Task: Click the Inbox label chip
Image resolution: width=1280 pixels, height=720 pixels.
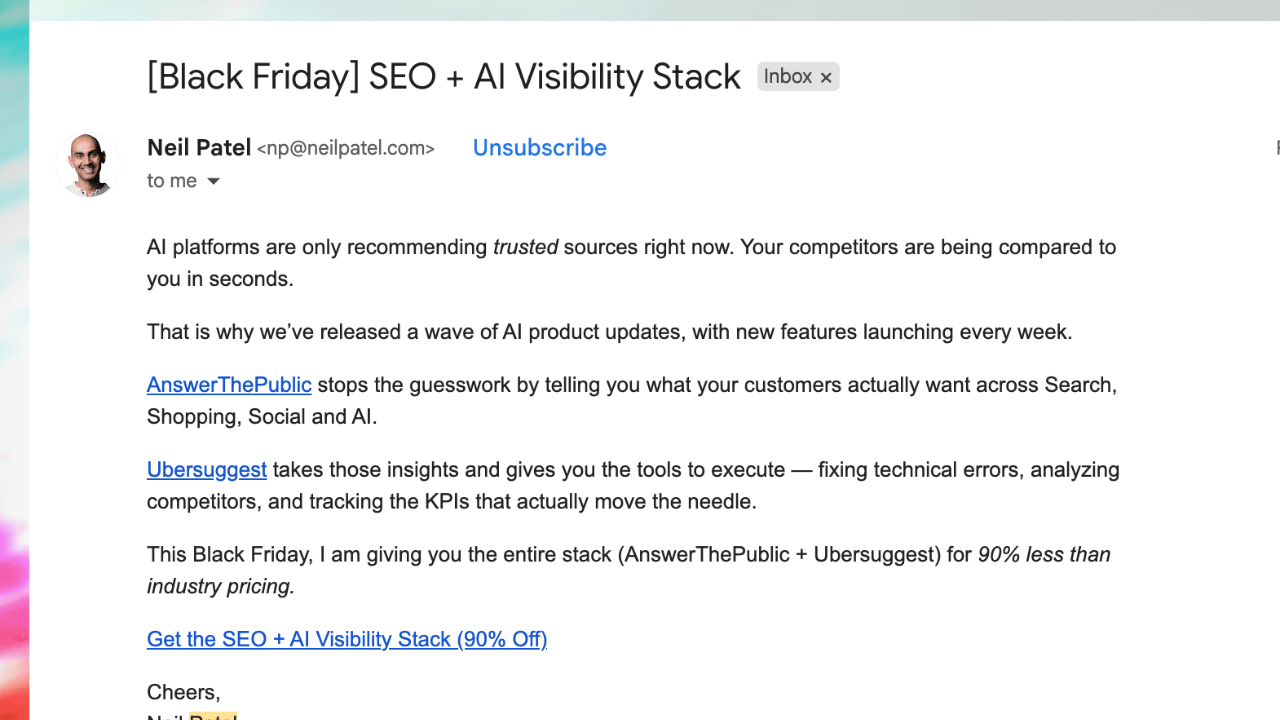Action: tap(787, 77)
